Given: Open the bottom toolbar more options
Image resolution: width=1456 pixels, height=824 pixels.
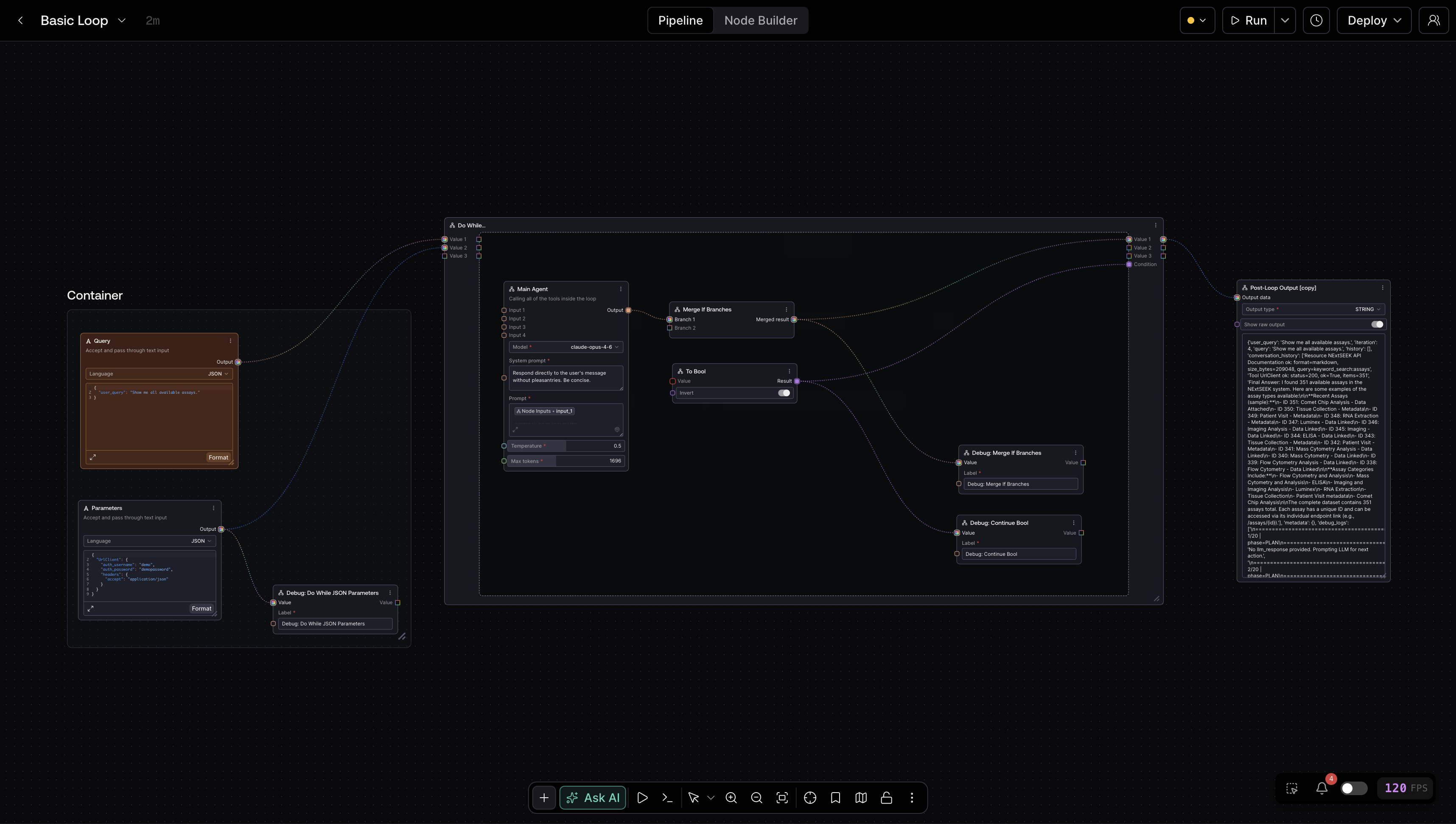Looking at the screenshot, I should click(x=912, y=797).
